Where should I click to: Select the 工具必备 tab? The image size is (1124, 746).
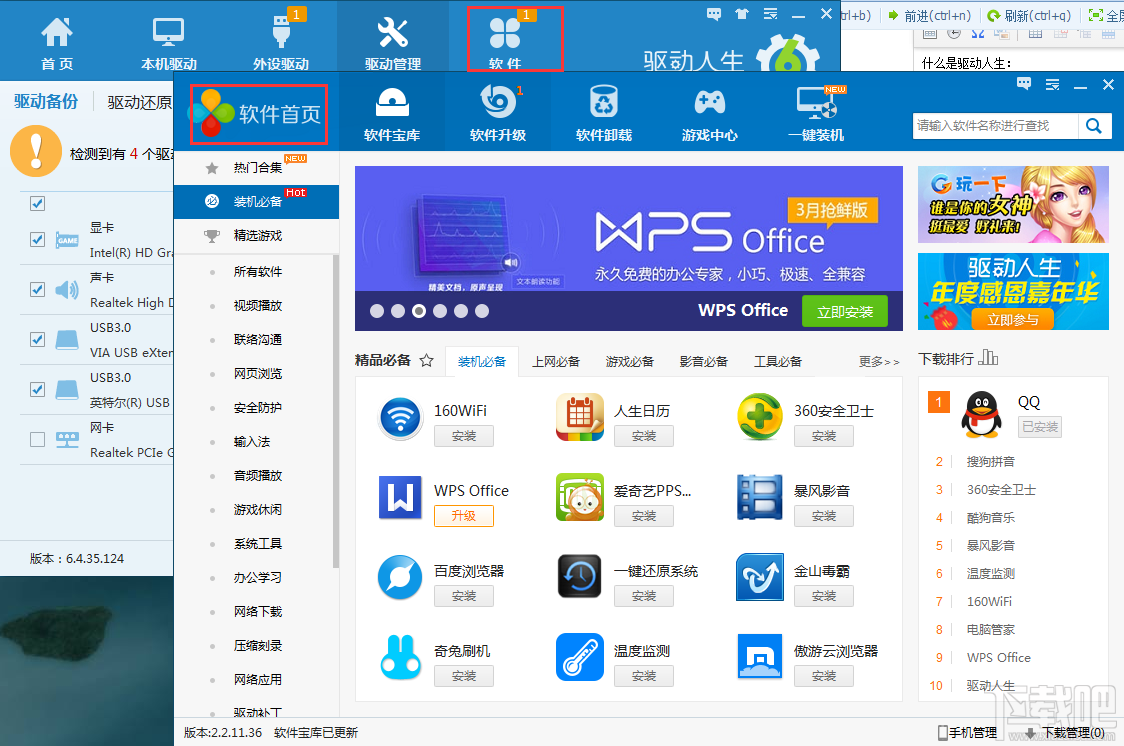pyautogui.click(x=778, y=362)
